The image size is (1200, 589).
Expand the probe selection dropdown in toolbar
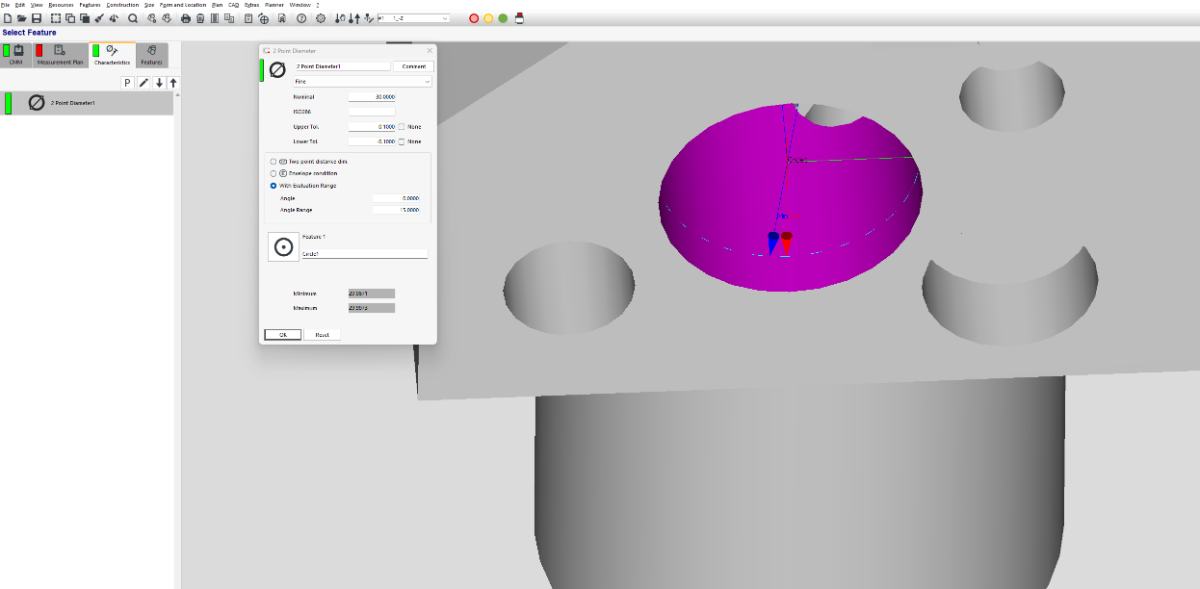[445, 18]
